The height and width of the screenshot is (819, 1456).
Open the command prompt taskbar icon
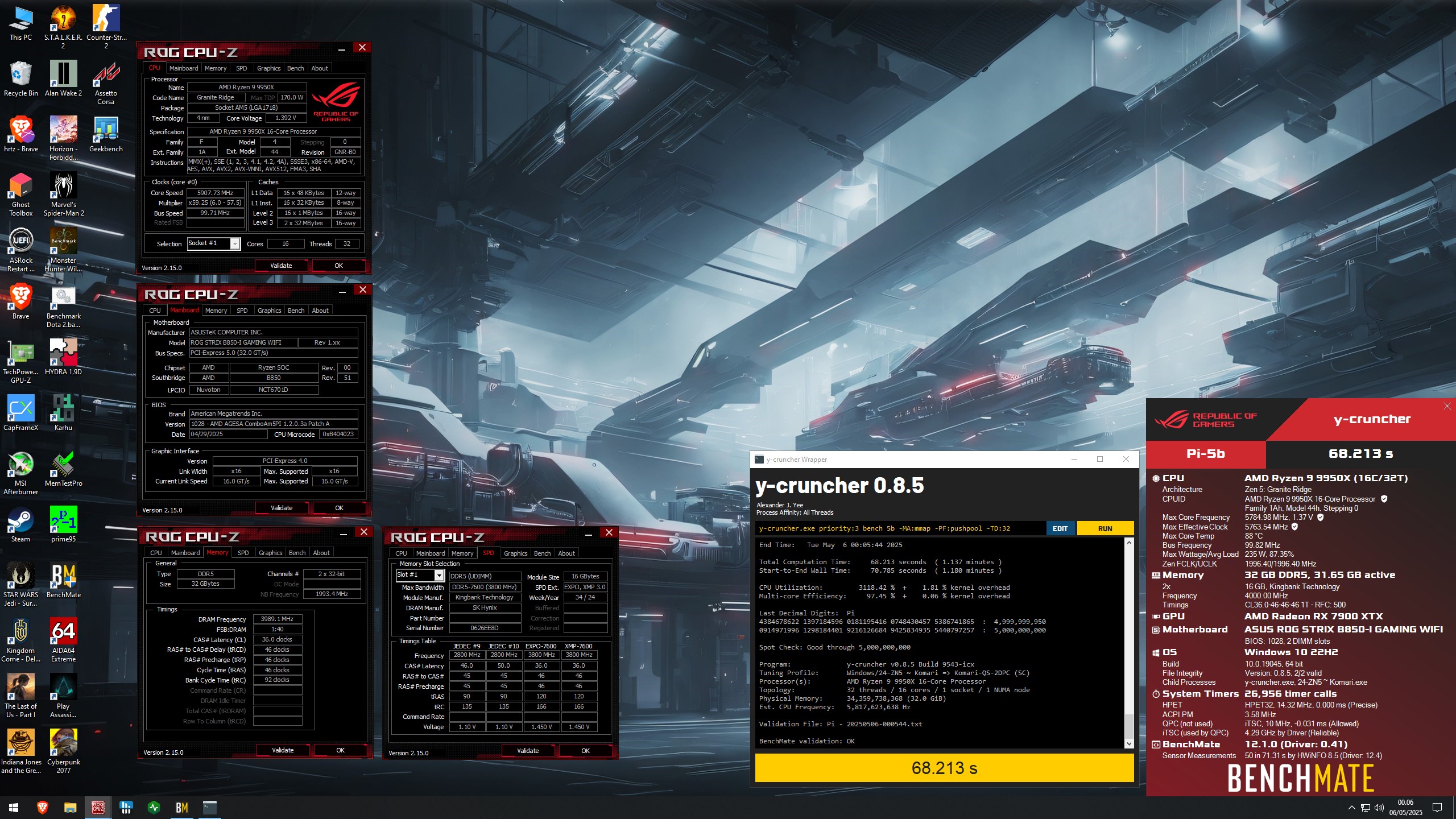(x=209, y=807)
